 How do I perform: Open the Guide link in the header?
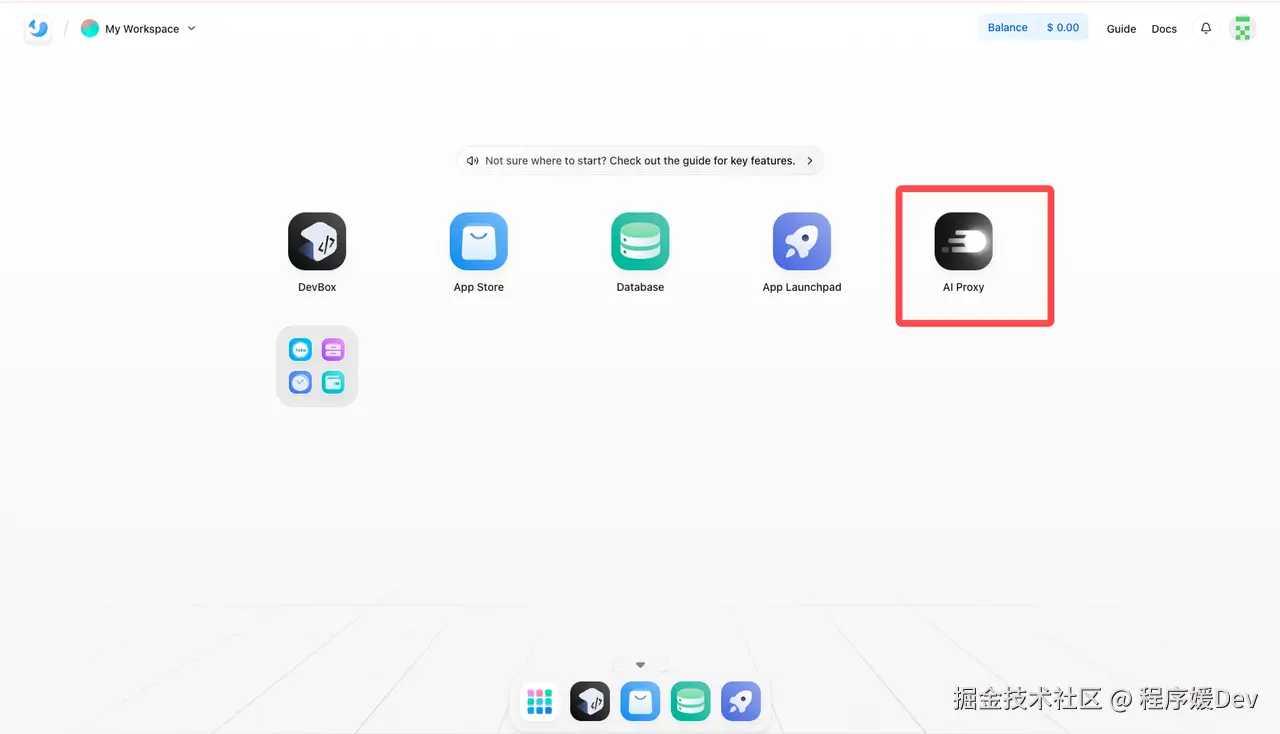click(x=1121, y=29)
